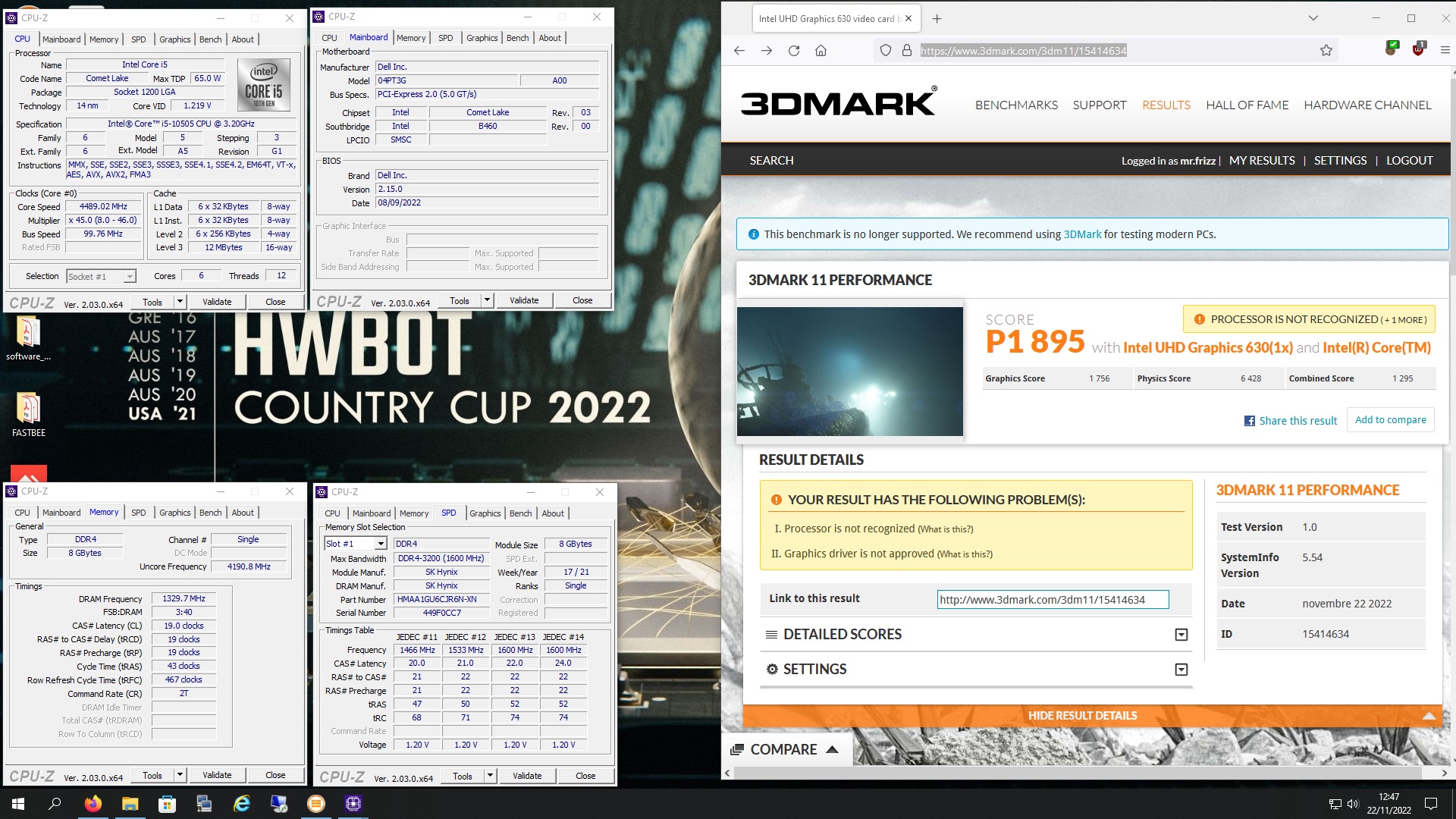Viewport: 1456px width, 819px height.
Task: Open the SPD tab in Memory window
Action: (139, 513)
